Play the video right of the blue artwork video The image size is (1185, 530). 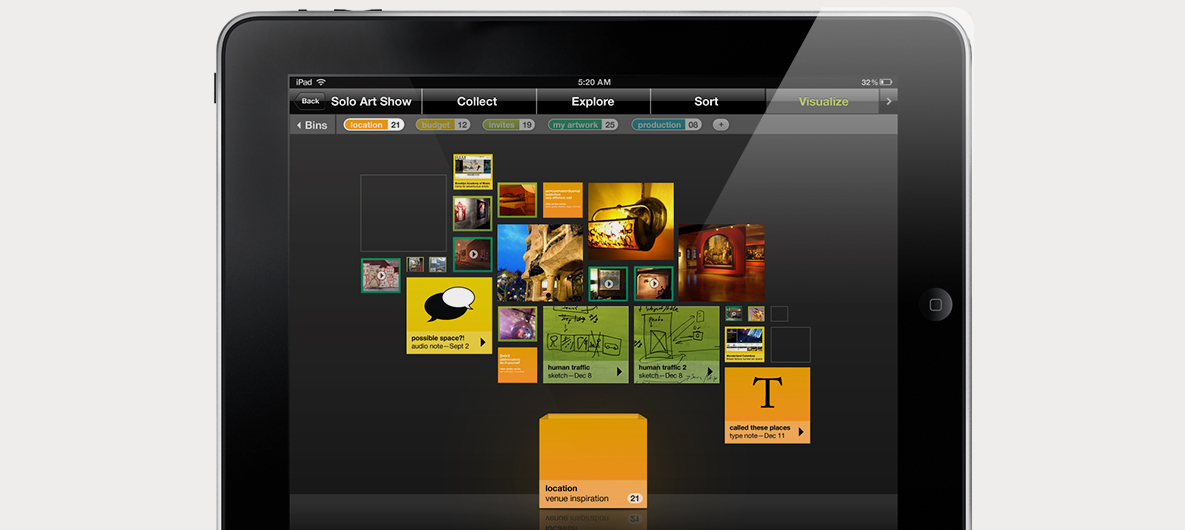click(x=654, y=284)
